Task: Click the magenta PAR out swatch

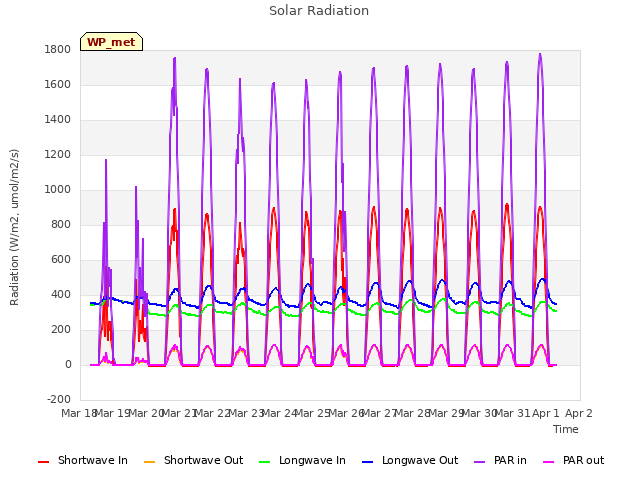Action: pos(549,462)
